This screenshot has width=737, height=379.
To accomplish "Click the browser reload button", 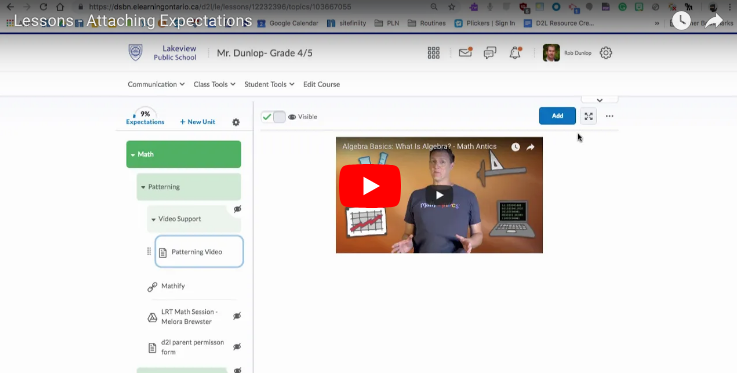I will click(43, 7).
